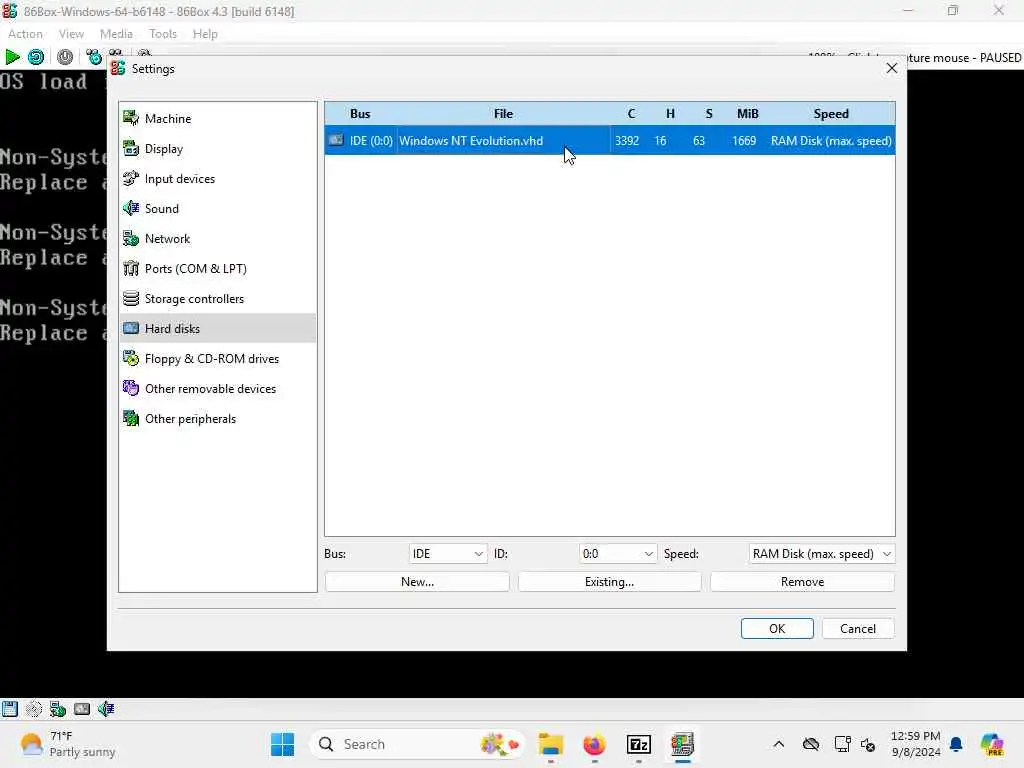
Task: Open the Help menu
Action: [205, 34]
